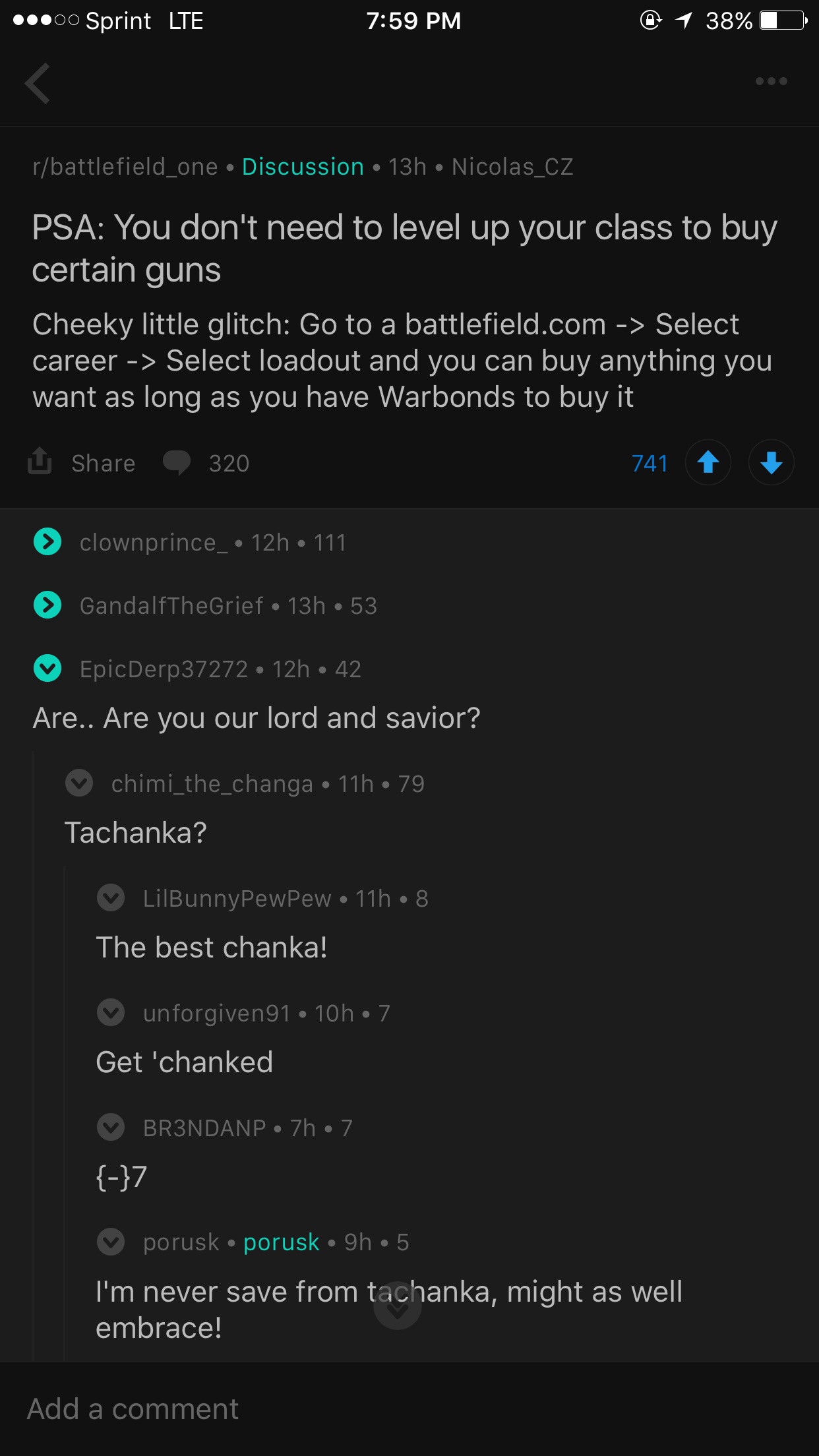
Task: Collapse BR3NDANP reply
Action: [x=111, y=1128]
